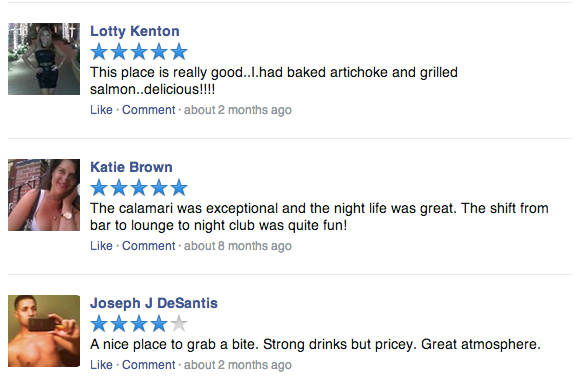The image size is (585, 390).
Task: Comment on Joseph J DeSantis's review
Action: point(148,365)
